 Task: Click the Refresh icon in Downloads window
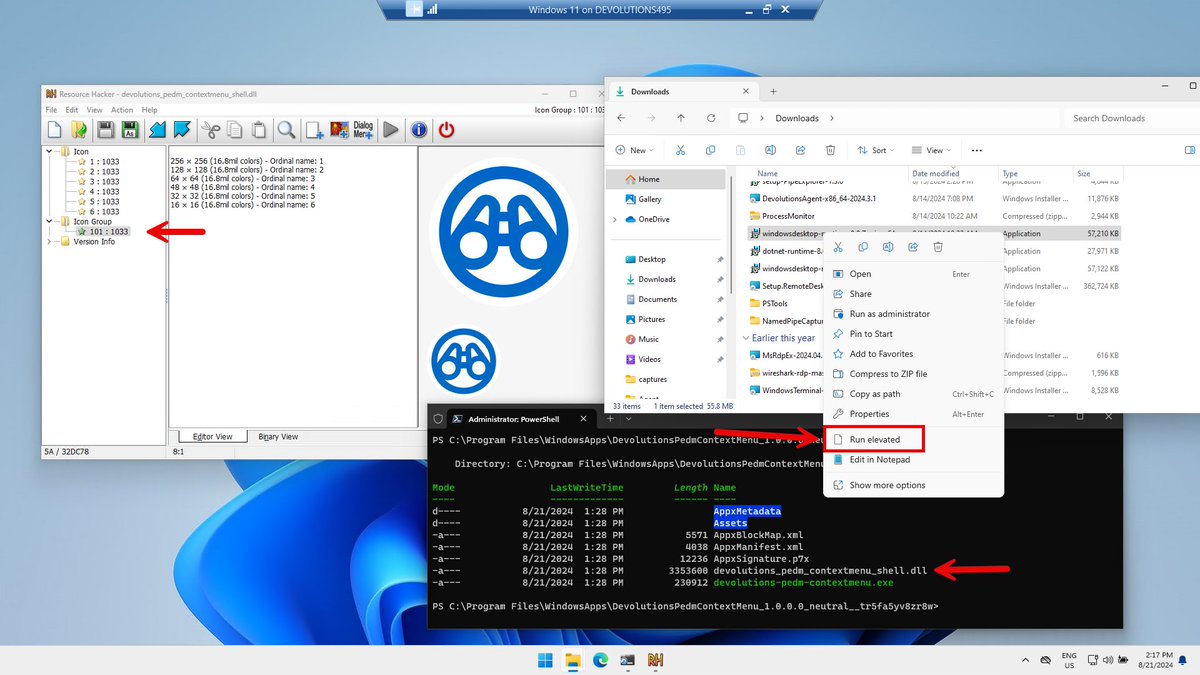710,118
